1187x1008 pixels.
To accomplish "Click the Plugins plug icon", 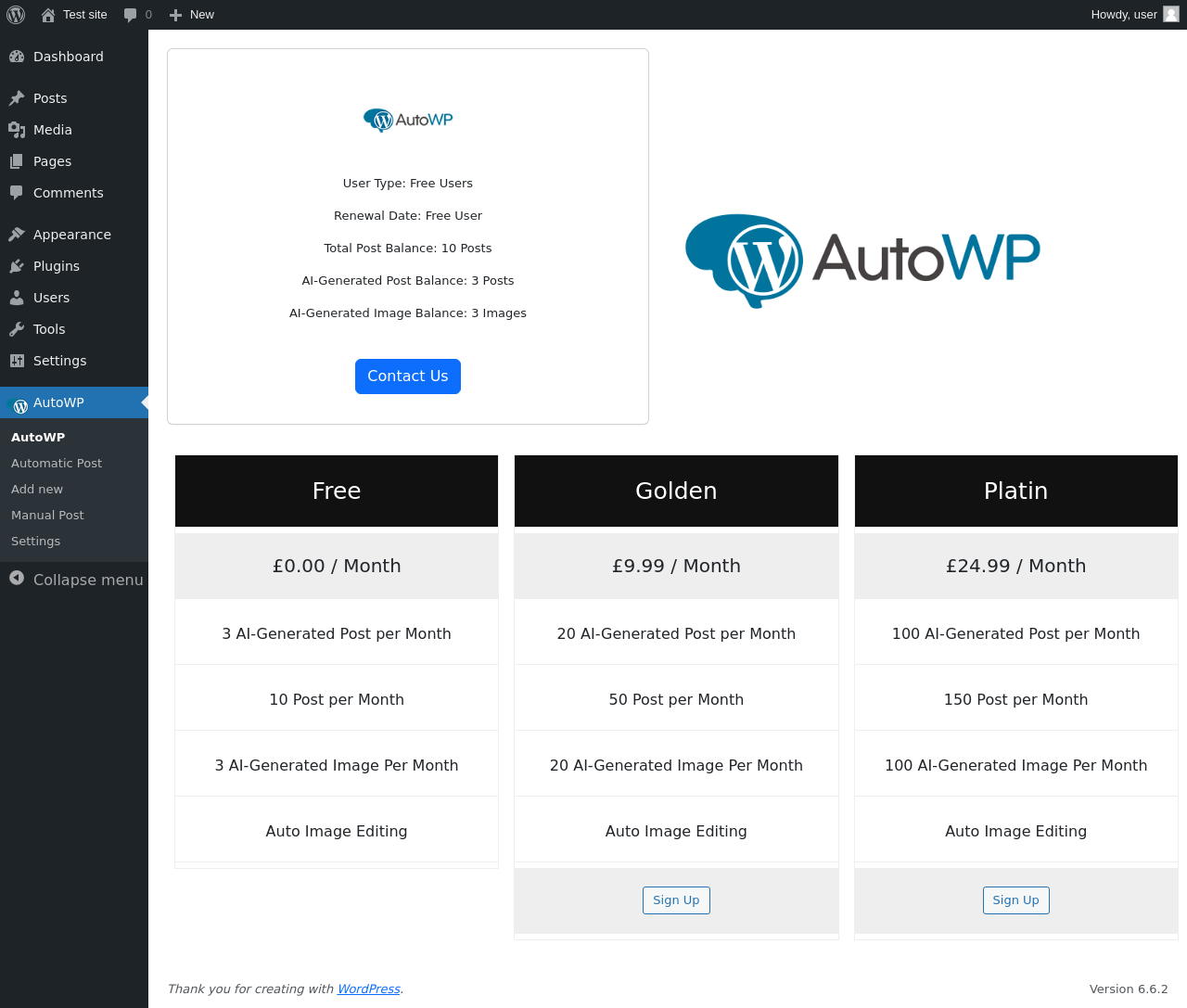I will pyautogui.click(x=17, y=266).
